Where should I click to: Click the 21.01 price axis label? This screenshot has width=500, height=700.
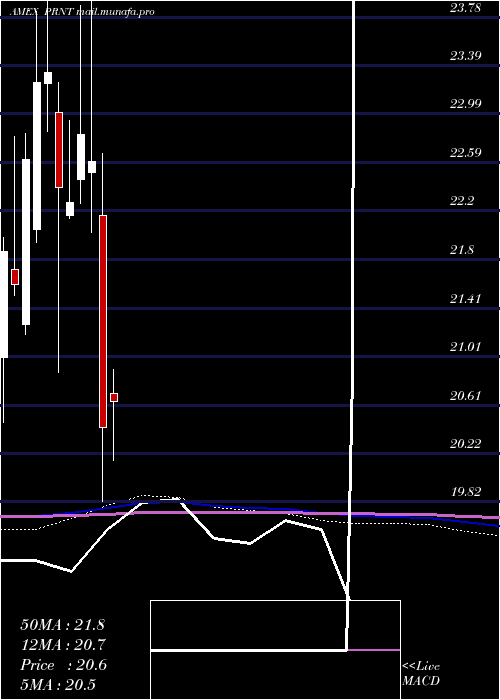466,346
